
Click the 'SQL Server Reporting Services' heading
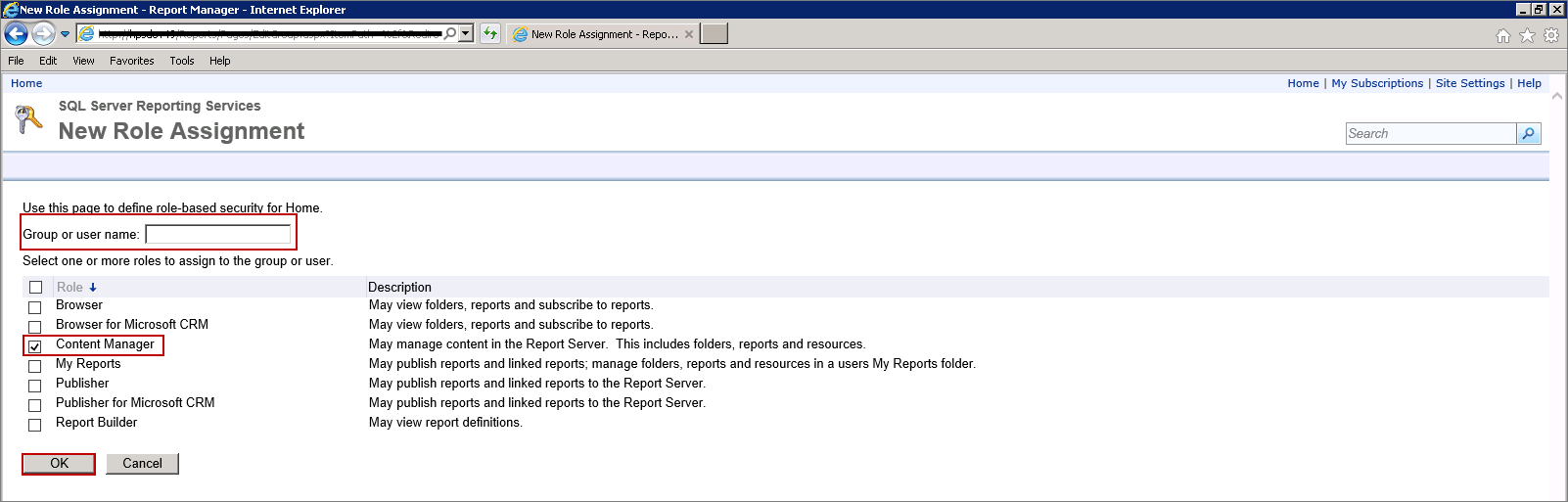coord(160,106)
